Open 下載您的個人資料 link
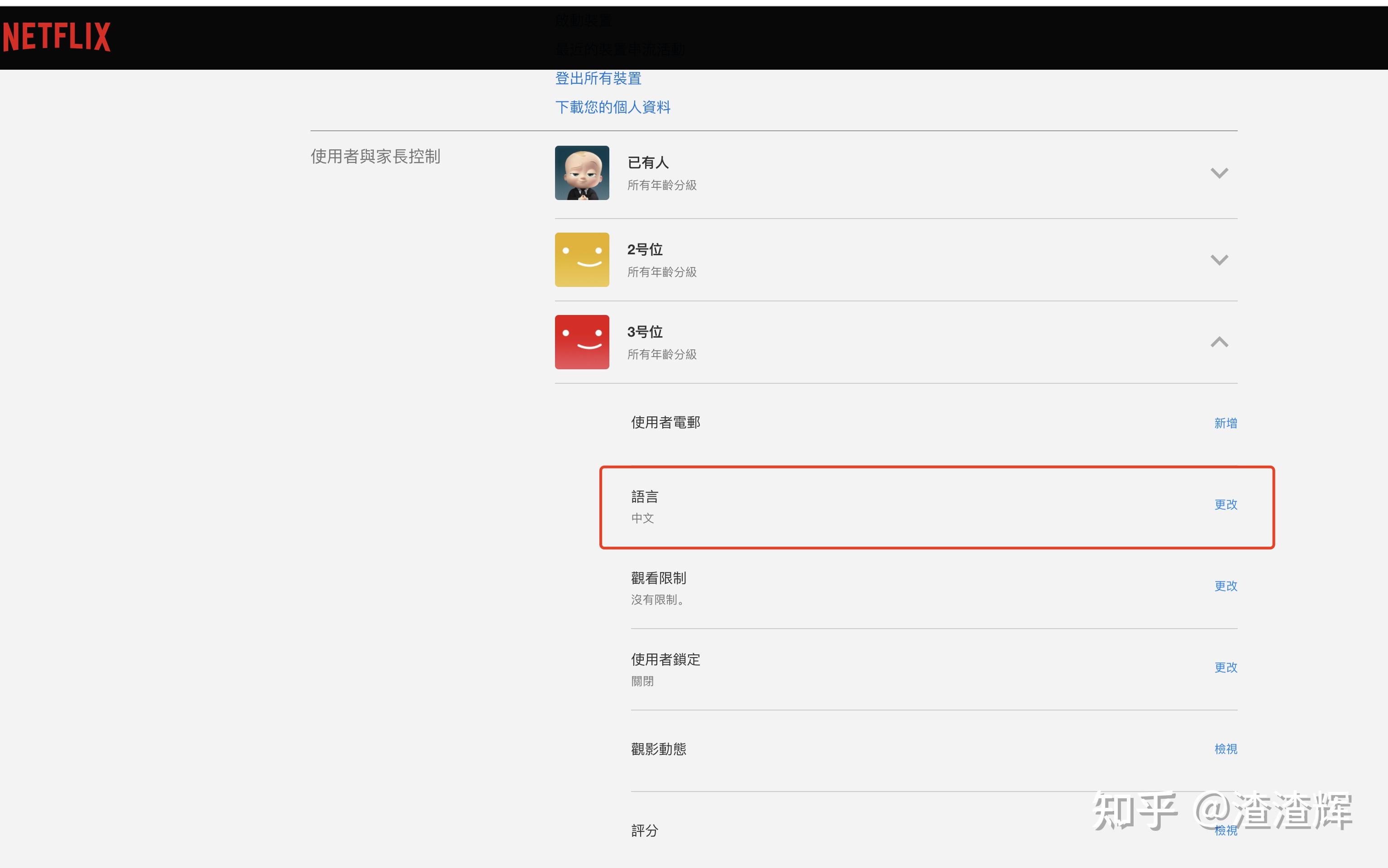Screen dimensions: 1388x868 pyautogui.click(x=613, y=107)
